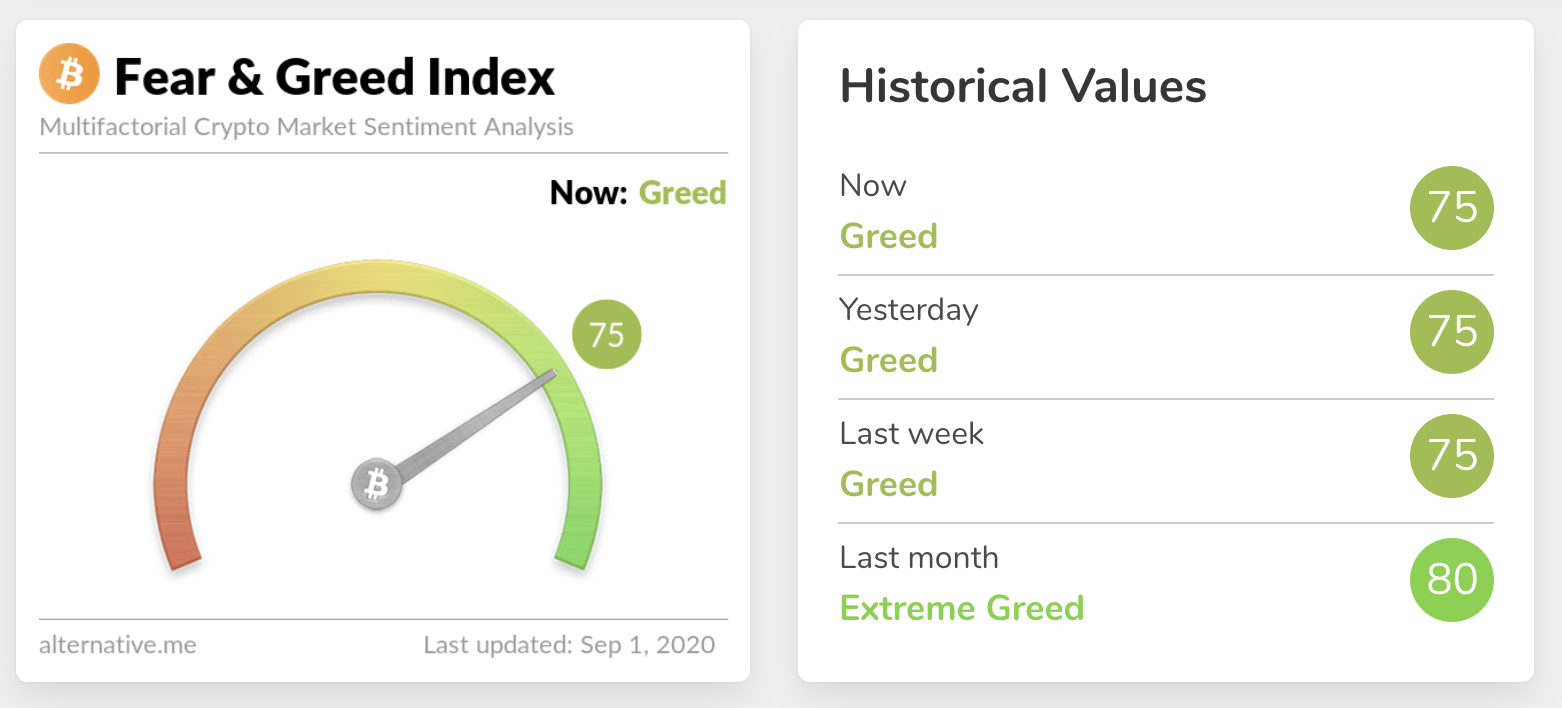Click the Historical Values heading
Screen dimensions: 1562x708
point(1023,86)
